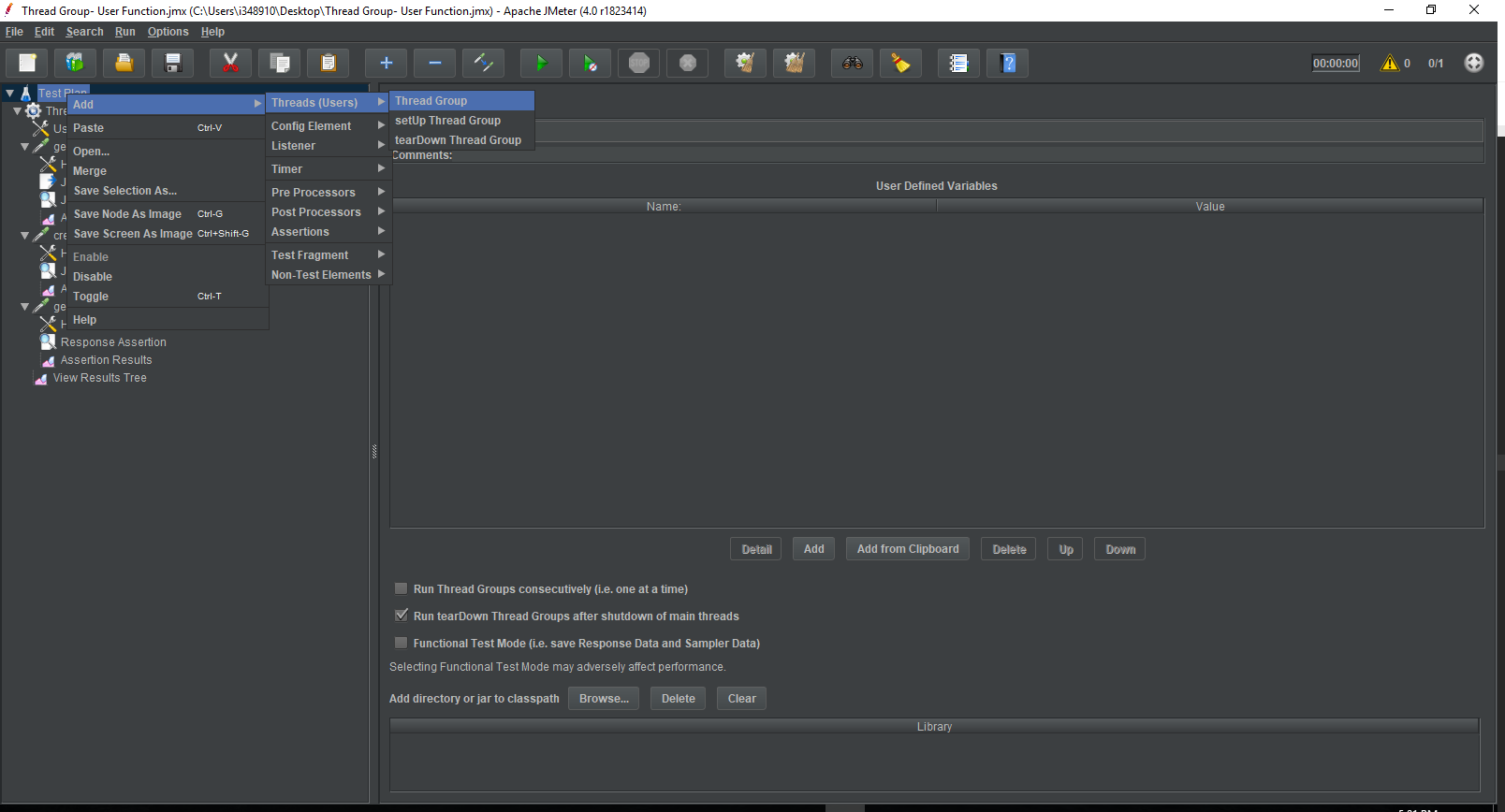Open the Test Fragment submenu

coord(328,255)
